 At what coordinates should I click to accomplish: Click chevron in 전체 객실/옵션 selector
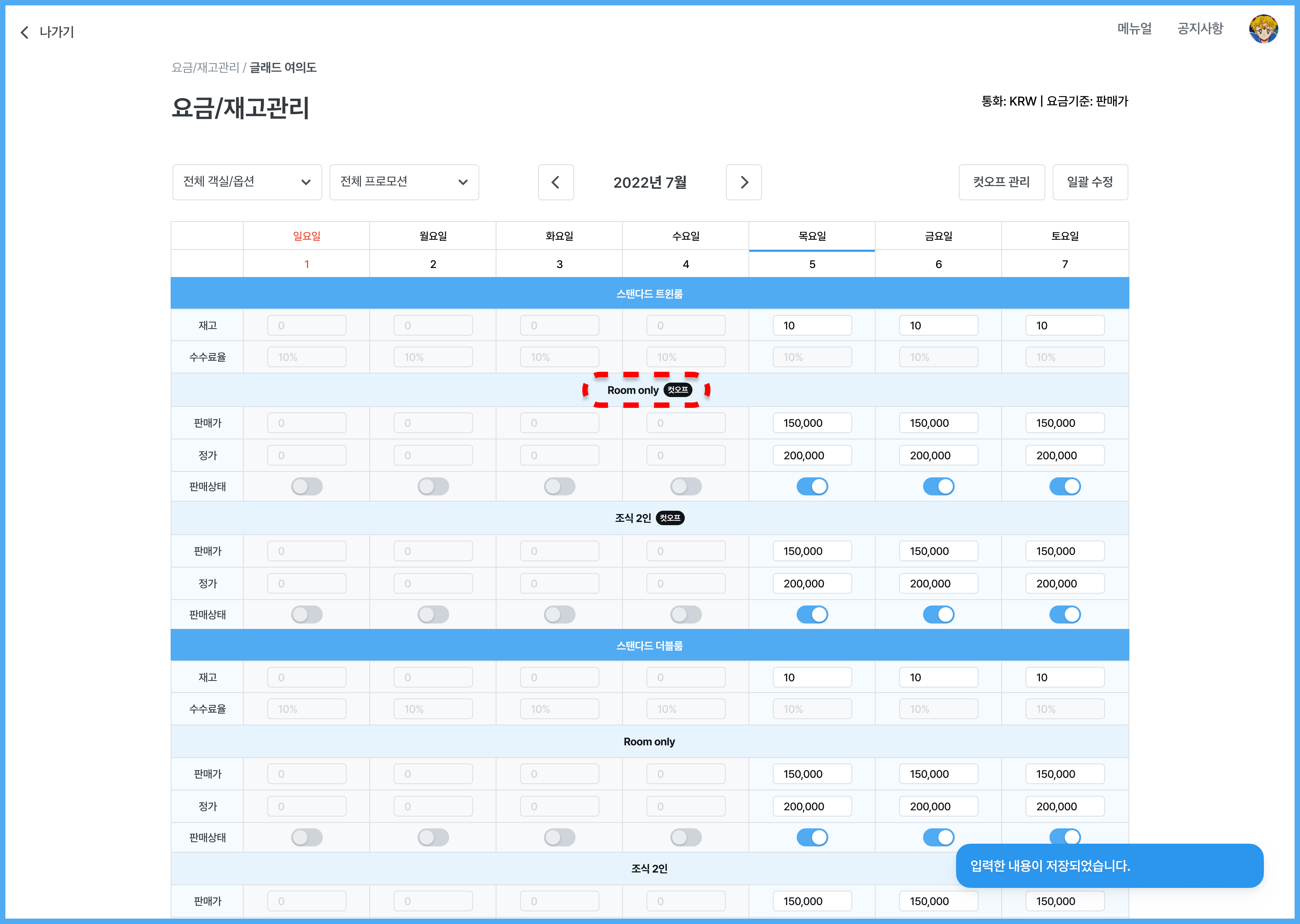pos(306,182)
